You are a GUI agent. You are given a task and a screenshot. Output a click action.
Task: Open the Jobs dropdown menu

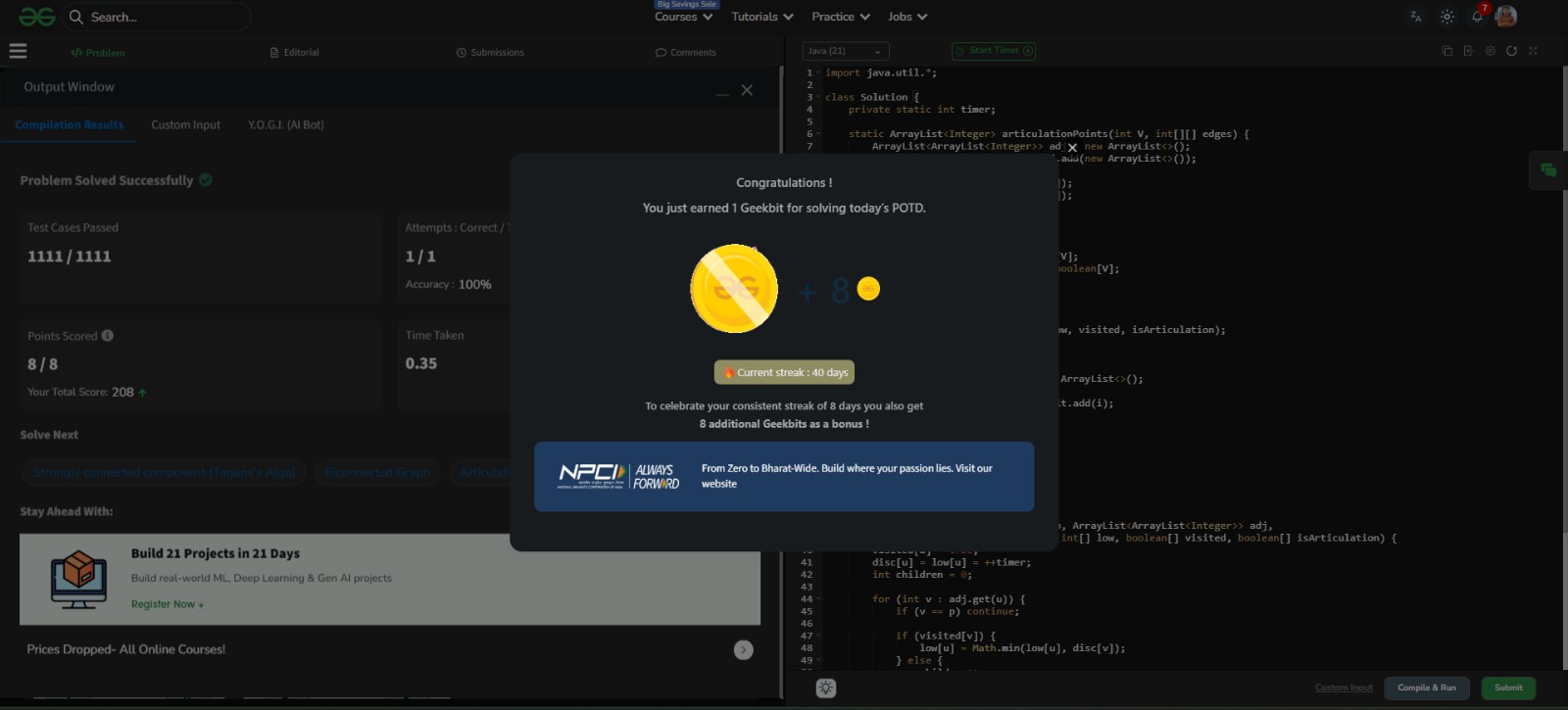(907, 17)
